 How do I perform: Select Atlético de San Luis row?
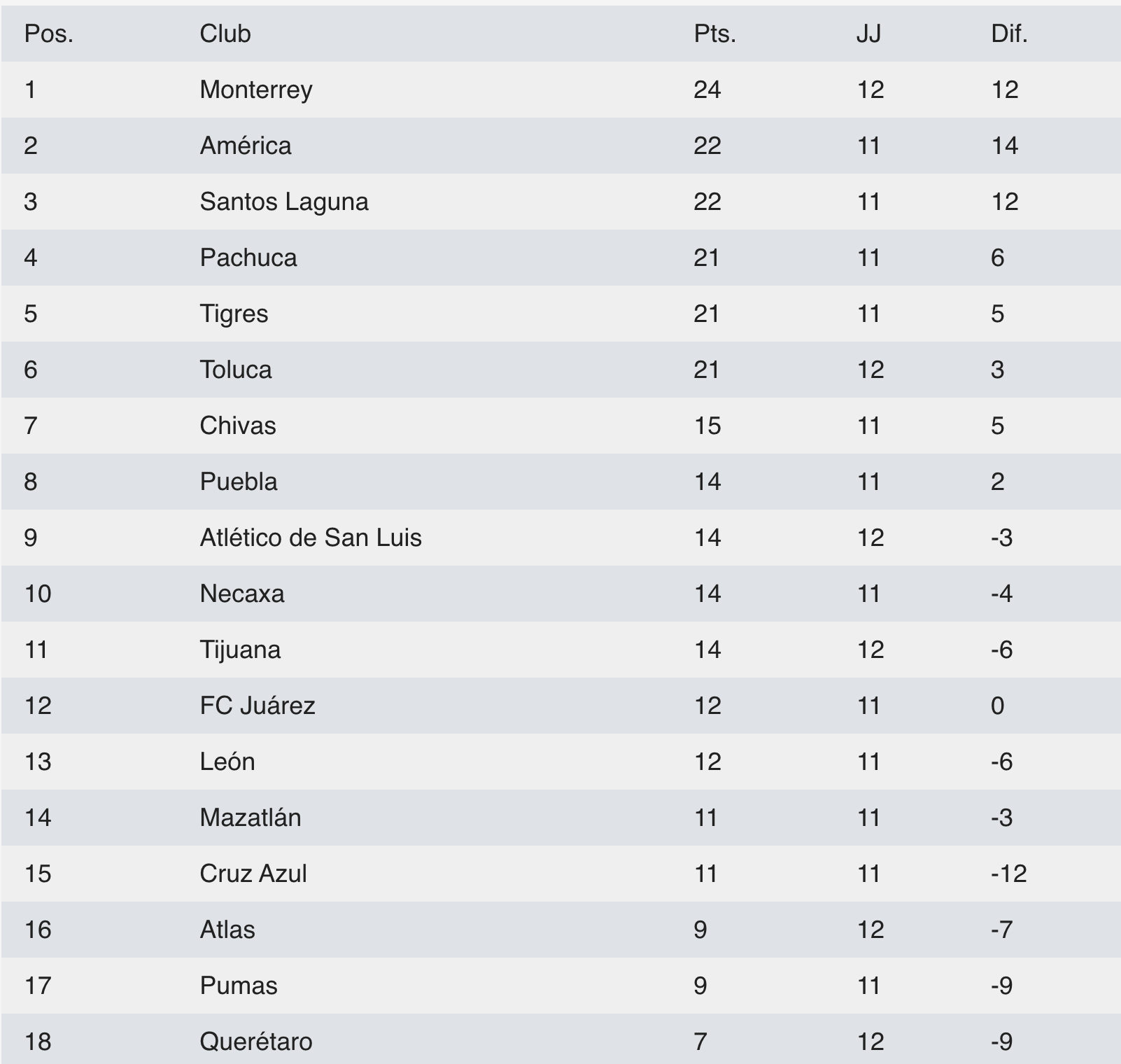560,538
